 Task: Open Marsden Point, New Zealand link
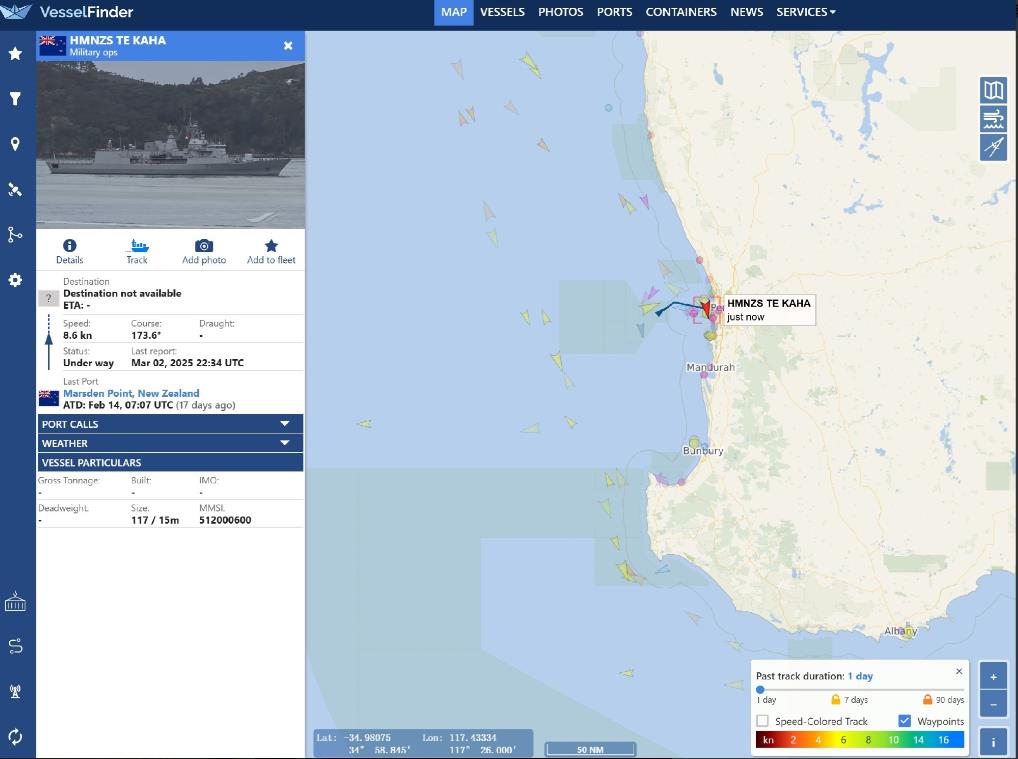(131, 393)
